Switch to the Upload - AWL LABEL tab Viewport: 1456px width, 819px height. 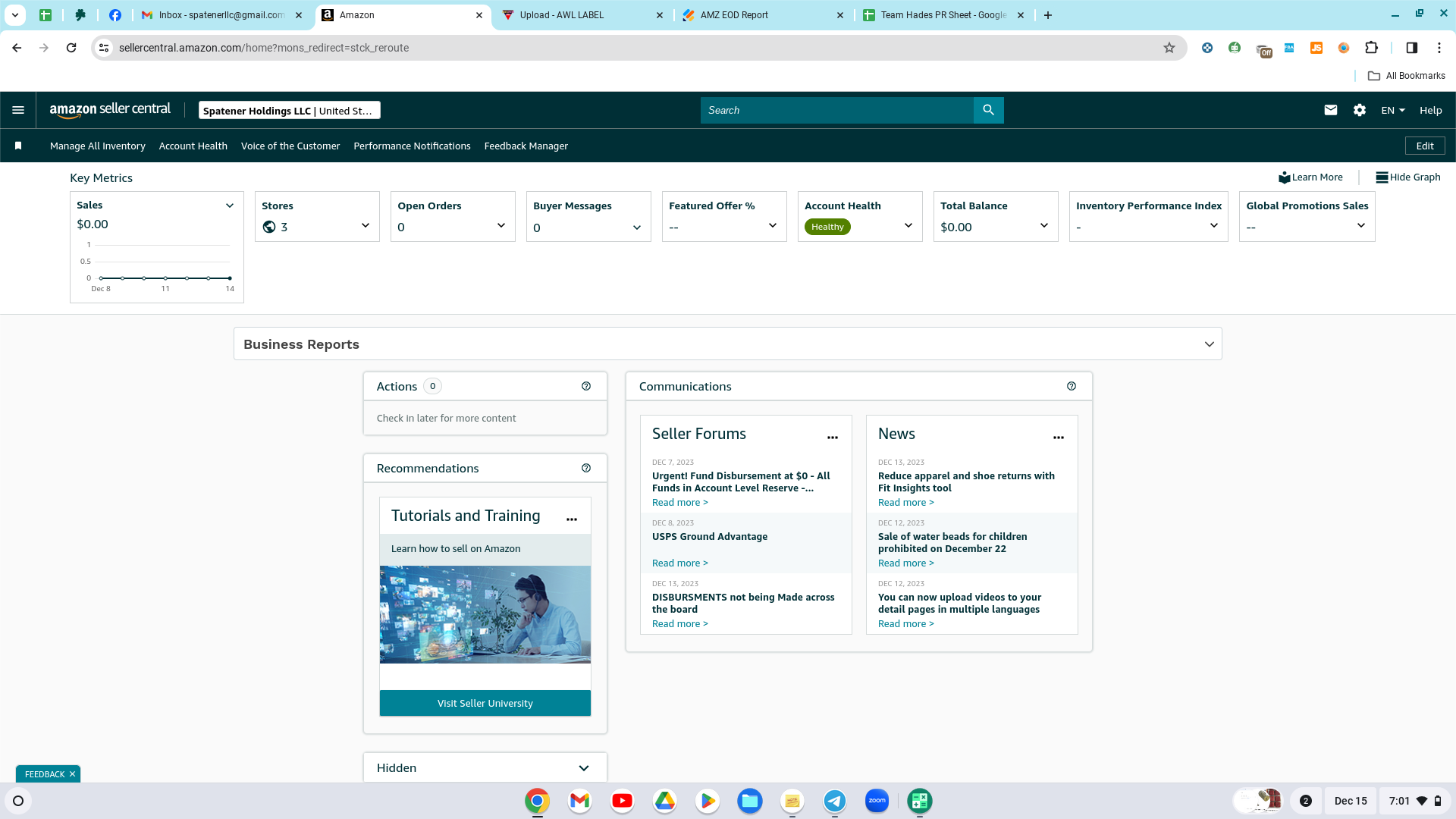click(x=581, y=15)
